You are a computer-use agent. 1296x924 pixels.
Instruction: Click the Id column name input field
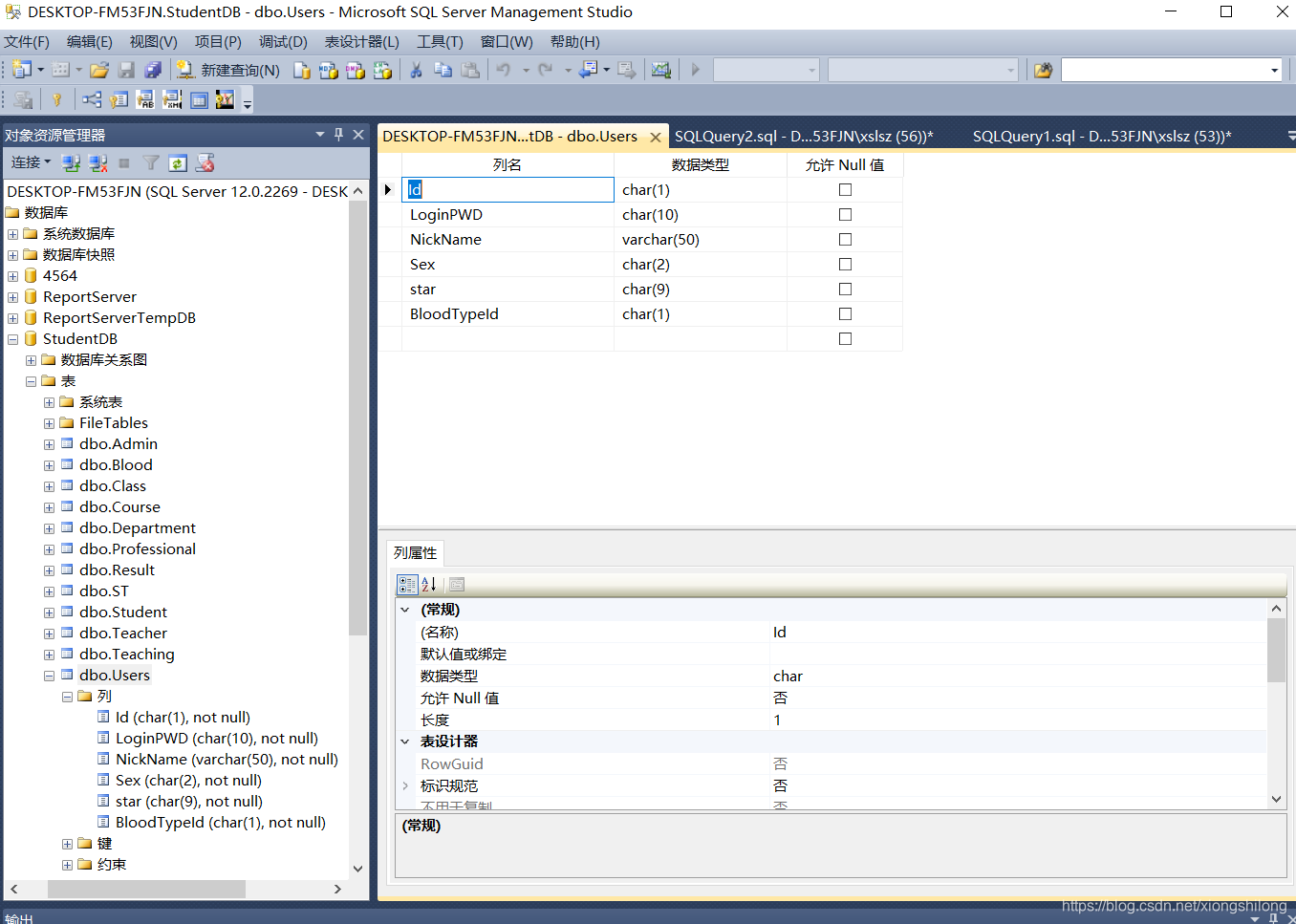point(508,189)
